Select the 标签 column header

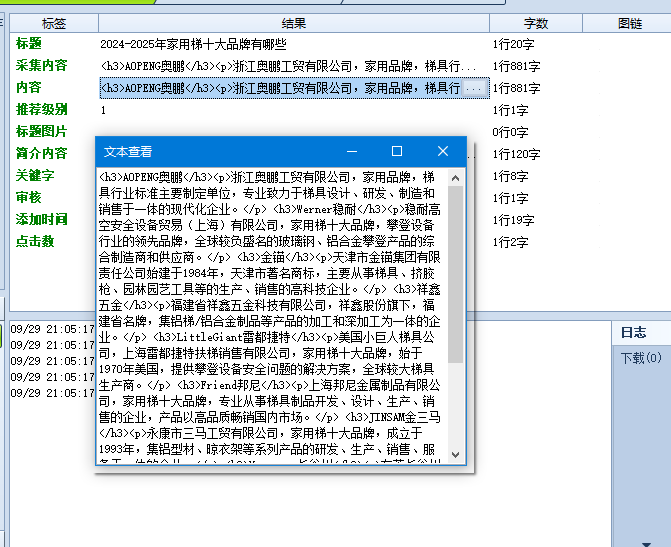pyautogui.click(x=54, y=23)
